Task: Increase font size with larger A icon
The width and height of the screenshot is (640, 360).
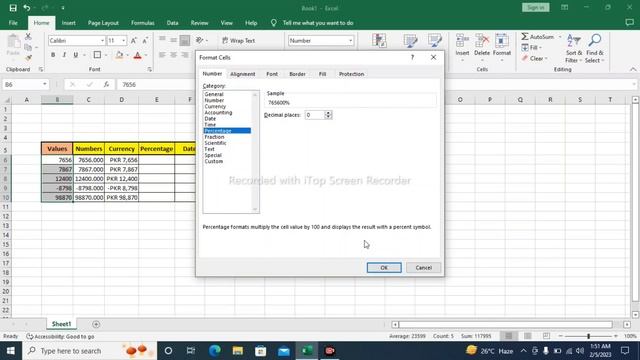Action: point(133,40)
